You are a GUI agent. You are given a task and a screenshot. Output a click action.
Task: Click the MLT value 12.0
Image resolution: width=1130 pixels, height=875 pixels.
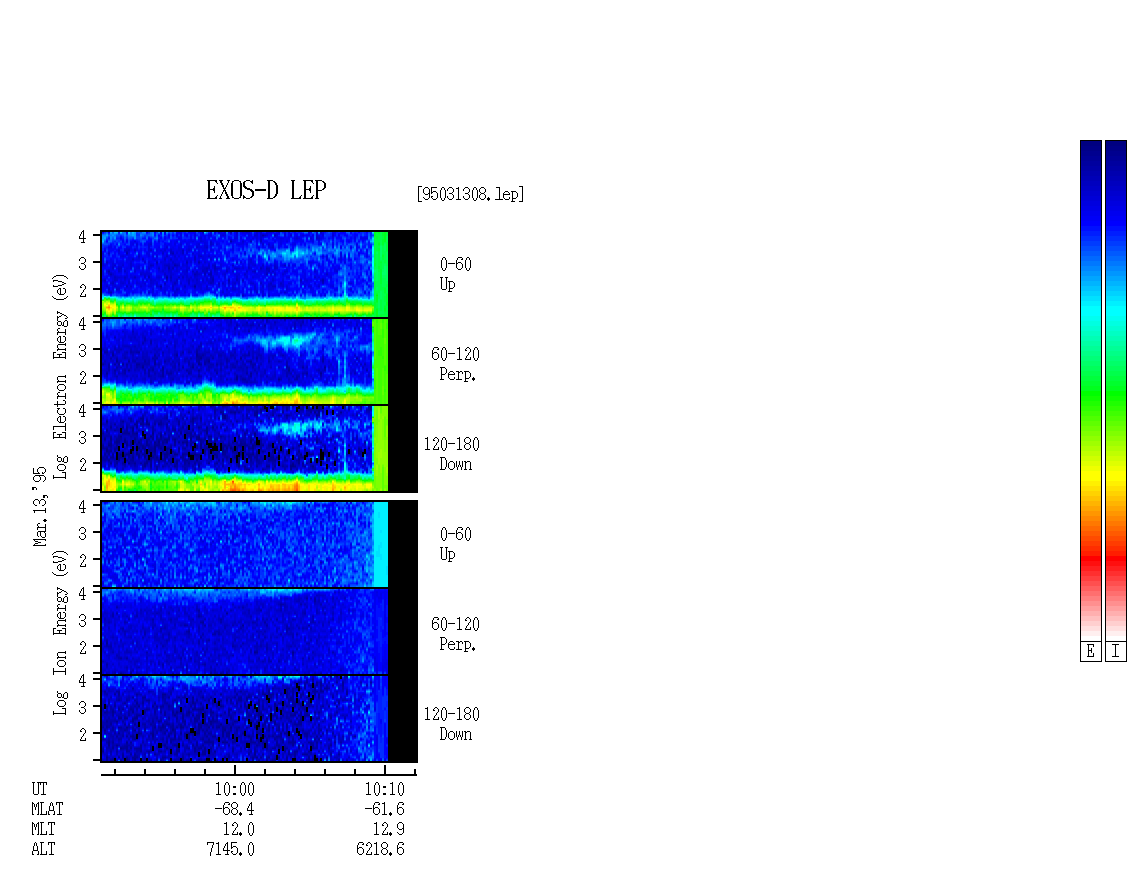click(239, 830)
